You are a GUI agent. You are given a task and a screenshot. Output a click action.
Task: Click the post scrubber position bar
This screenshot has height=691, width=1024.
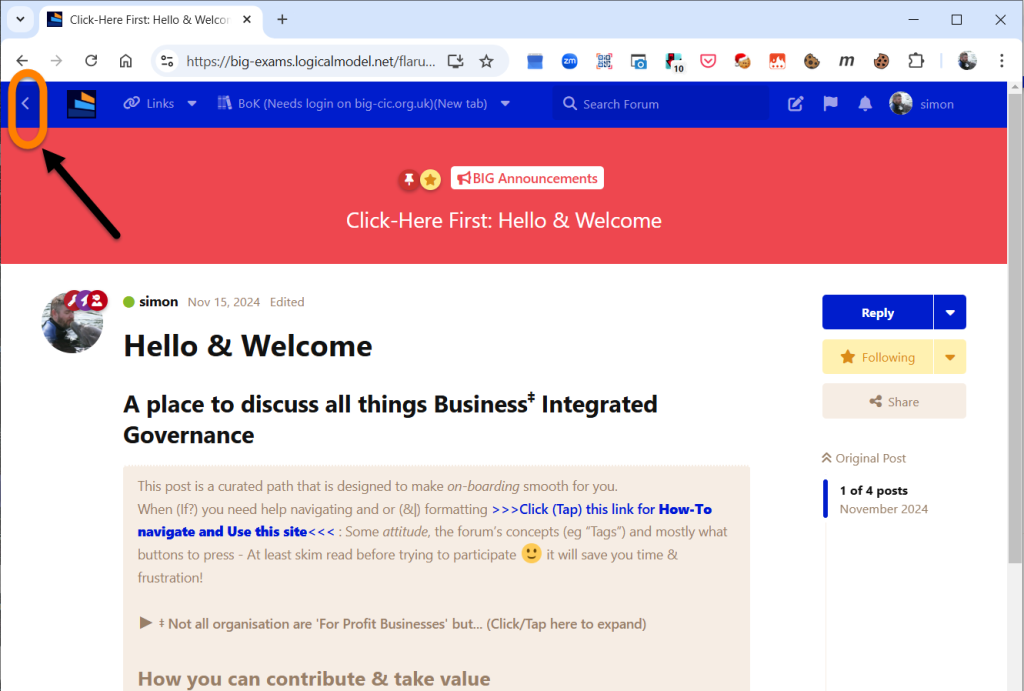(x=826, y=499)
